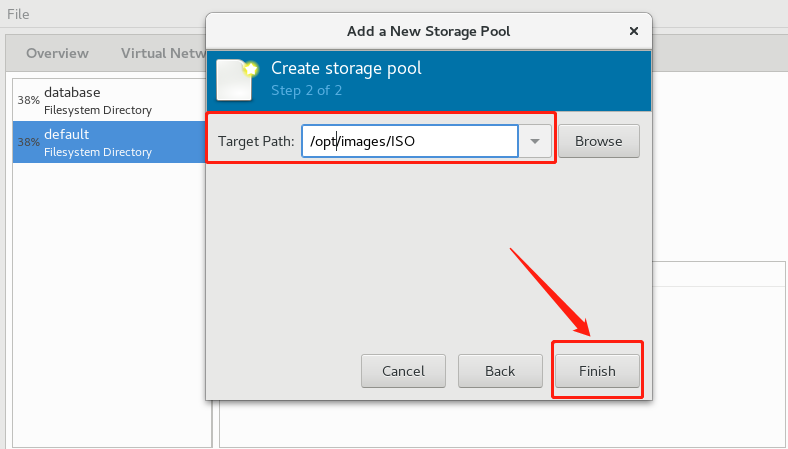
Task: Click the Add a New Storage Pool title bar
Action: (x=428, y=31)
